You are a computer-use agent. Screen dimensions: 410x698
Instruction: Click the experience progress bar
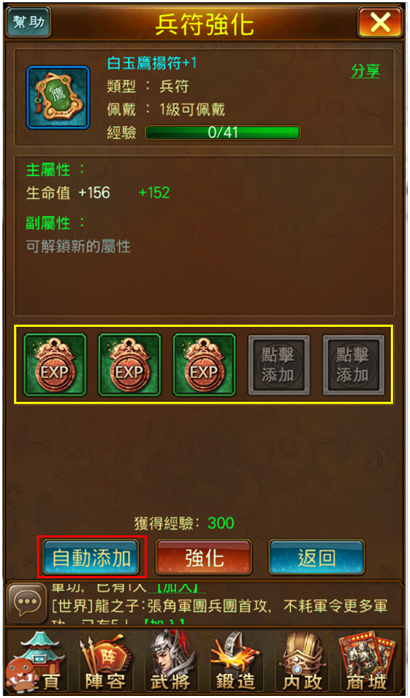tap(223, 133)
